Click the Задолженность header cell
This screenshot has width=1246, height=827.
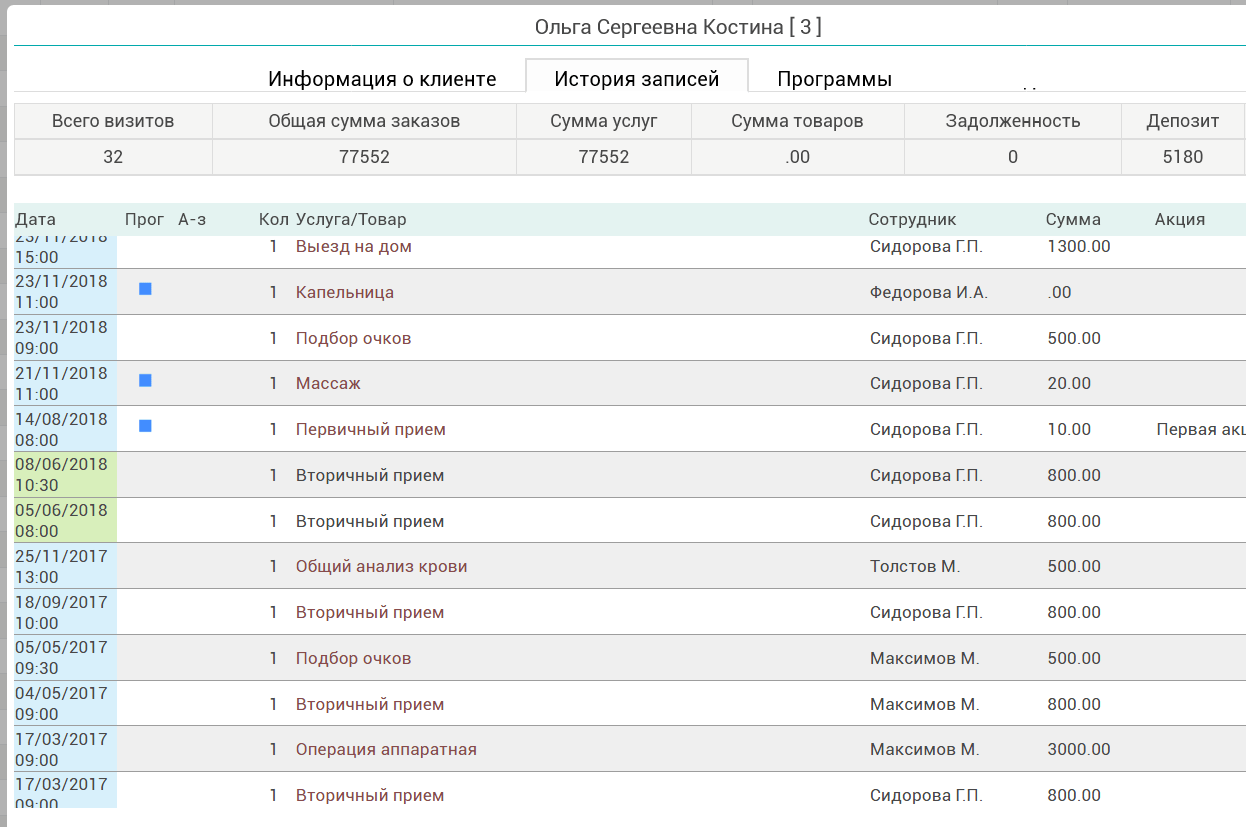pyautogui.click(x=1013, y=121)
